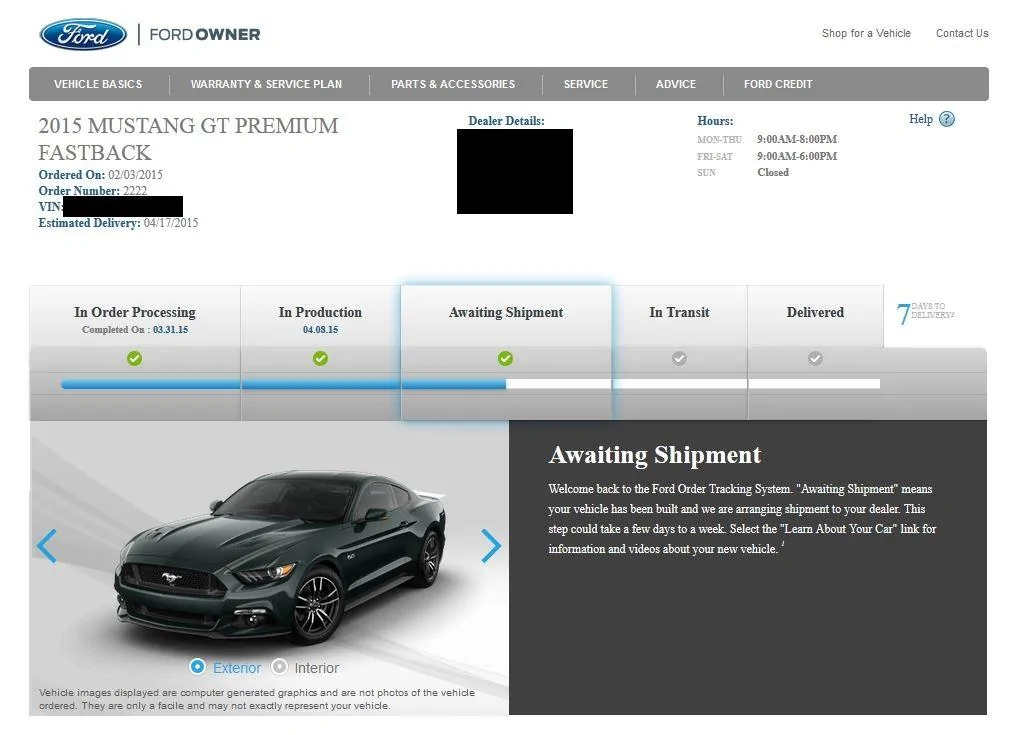
Task: Click the Awaiting Shipment panel heading
Action: pos(654,455)
